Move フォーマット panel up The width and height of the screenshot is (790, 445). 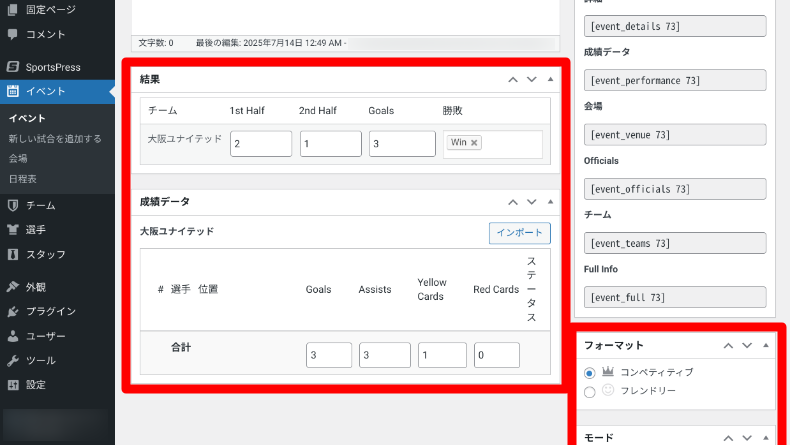729,346
